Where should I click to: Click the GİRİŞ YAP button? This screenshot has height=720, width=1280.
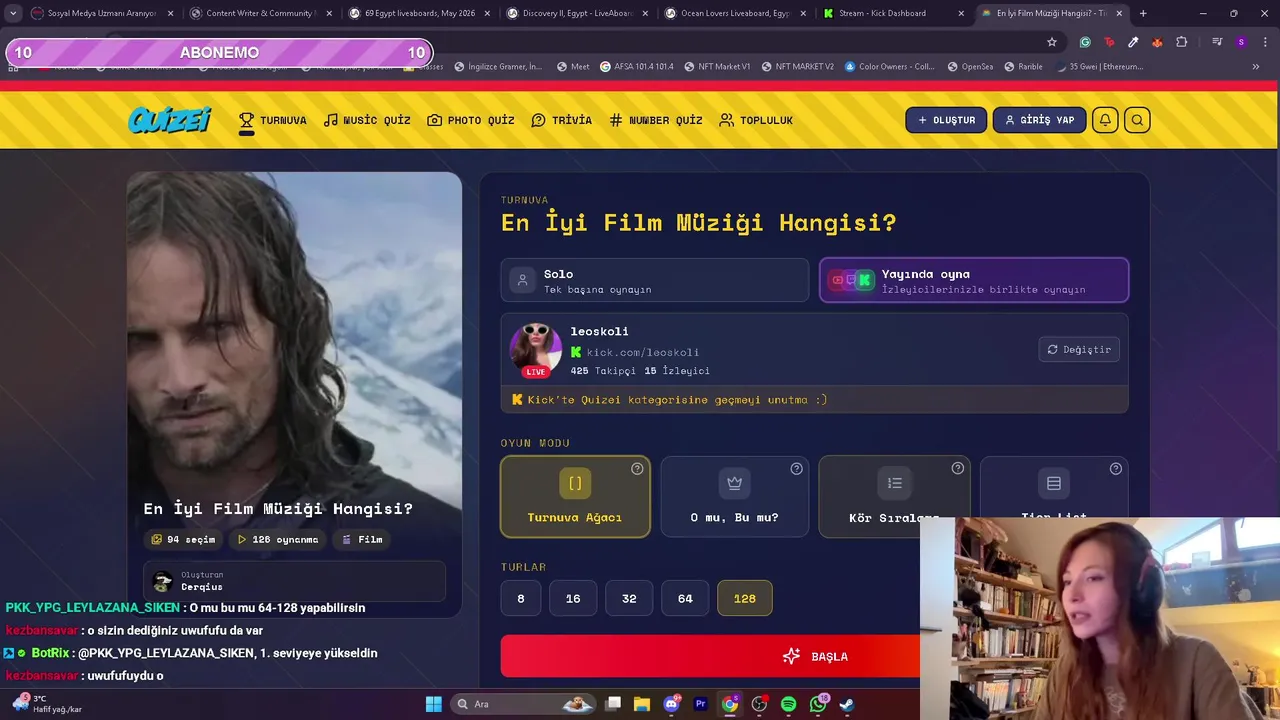pyautogui.click(x=1039, y=120)
